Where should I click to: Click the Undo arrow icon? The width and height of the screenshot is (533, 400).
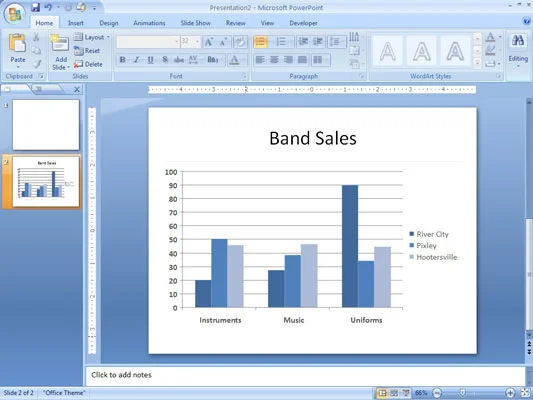pyautogui.click(x=48, y=7)
